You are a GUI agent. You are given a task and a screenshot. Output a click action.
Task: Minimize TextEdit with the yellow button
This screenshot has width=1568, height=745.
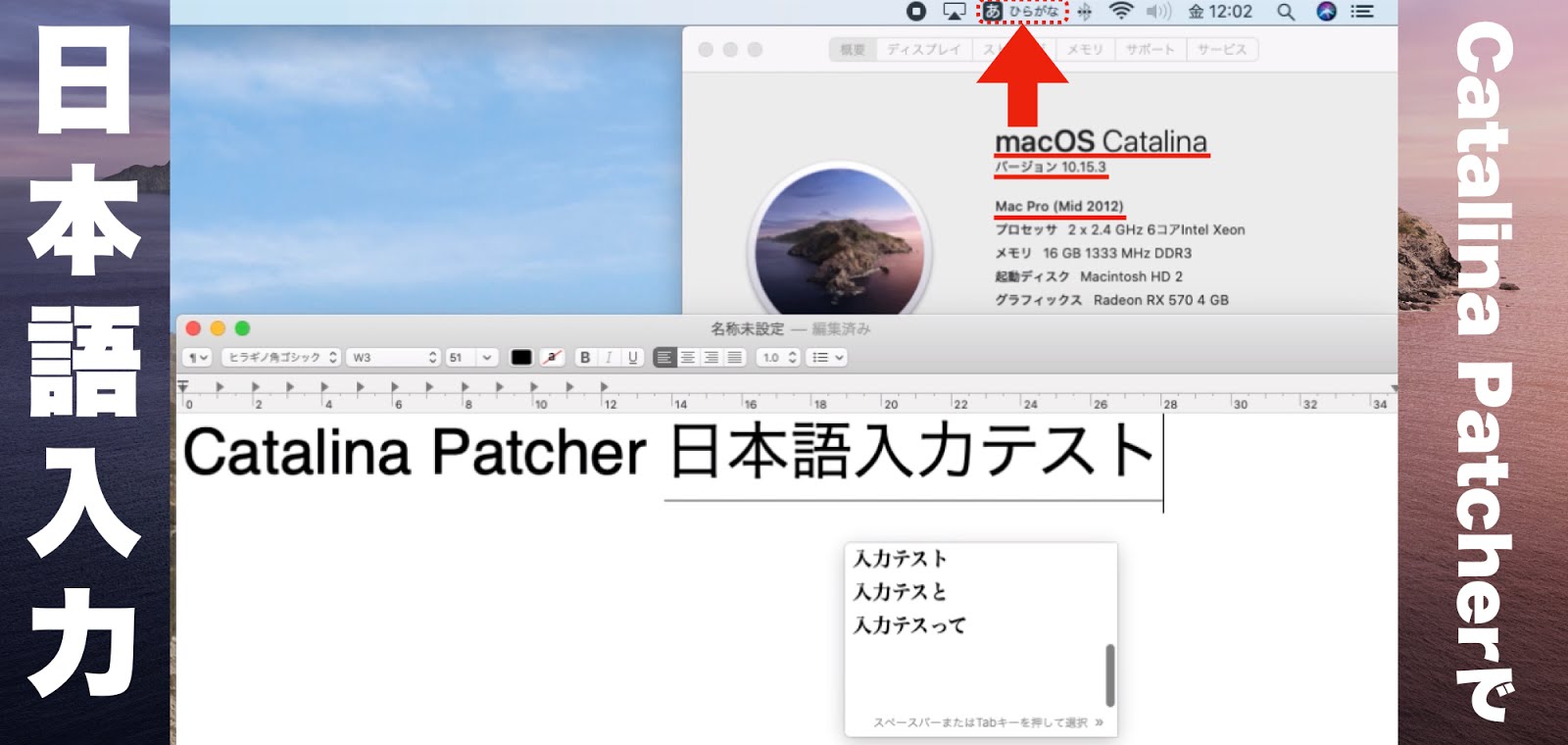(x=218, y=328)
